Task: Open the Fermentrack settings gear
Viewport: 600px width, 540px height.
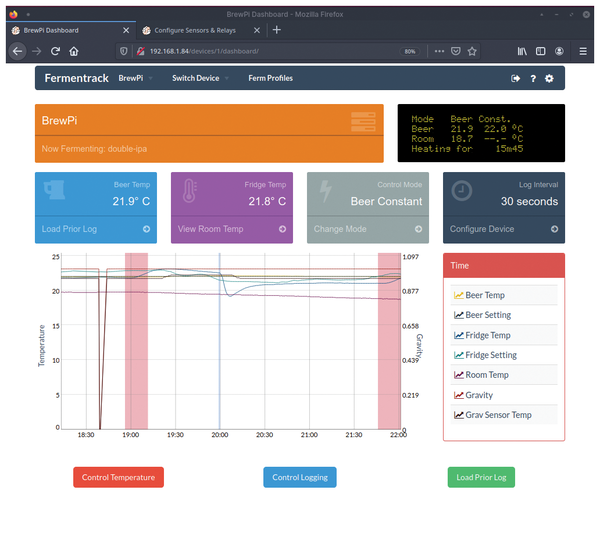Action: click(x=549, y=78)
